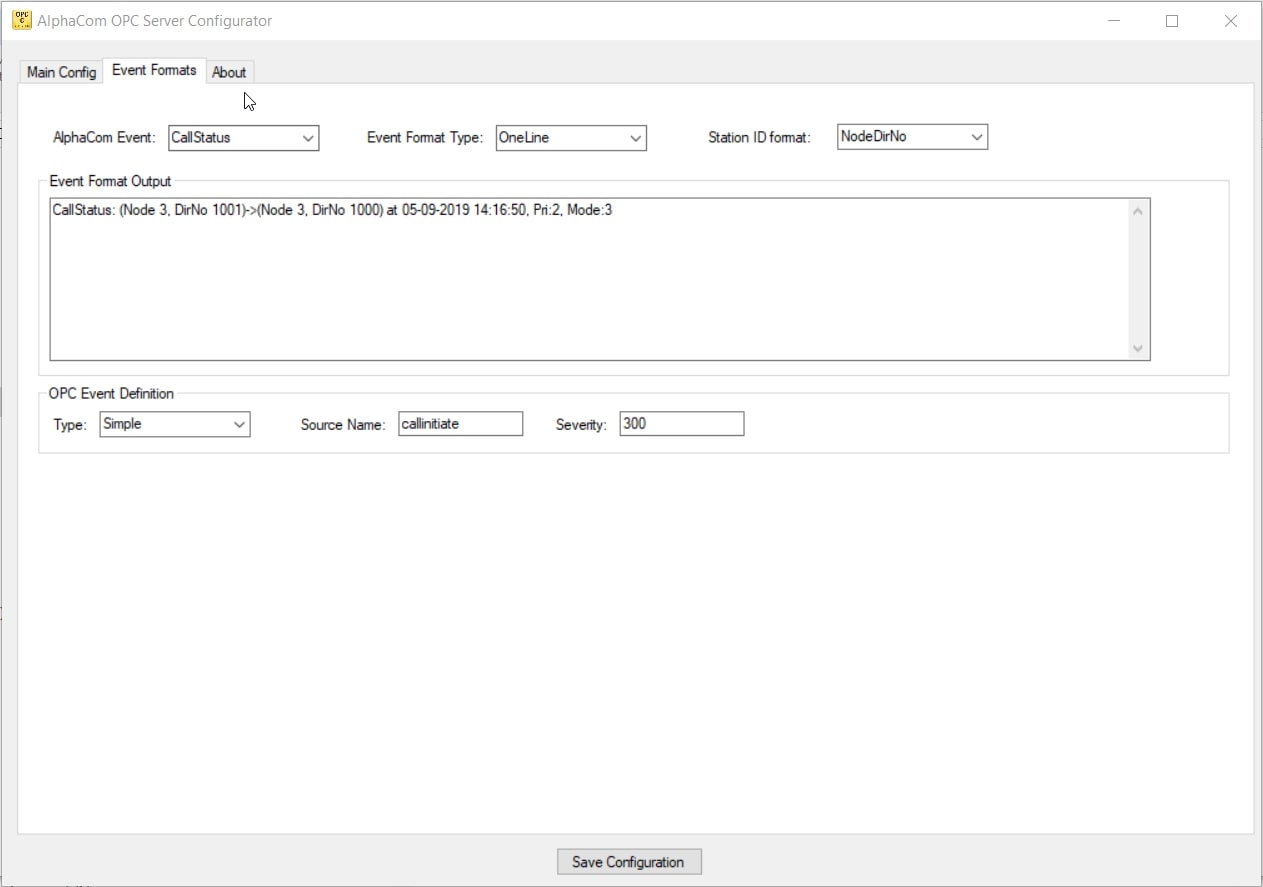Click inside the Severity field
Screen dimensions: 1263x887
click(x=681, y=423)
